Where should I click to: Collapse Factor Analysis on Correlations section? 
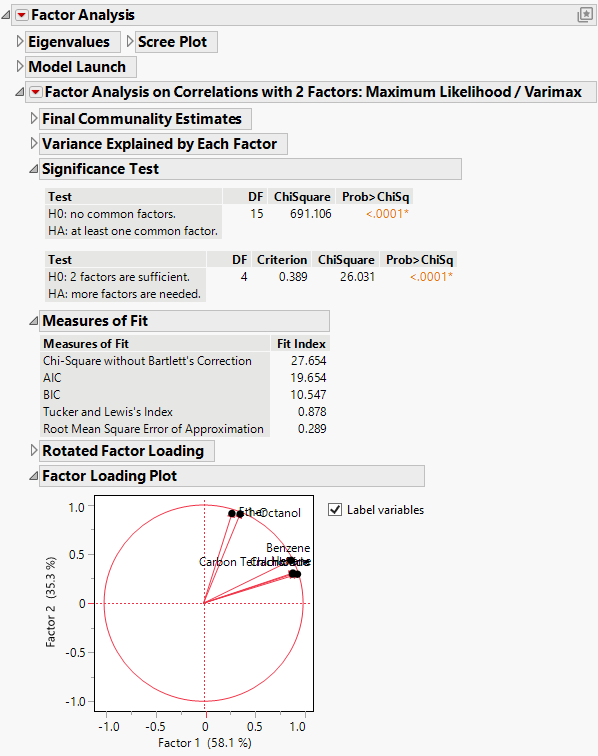[x=19, y=92]
